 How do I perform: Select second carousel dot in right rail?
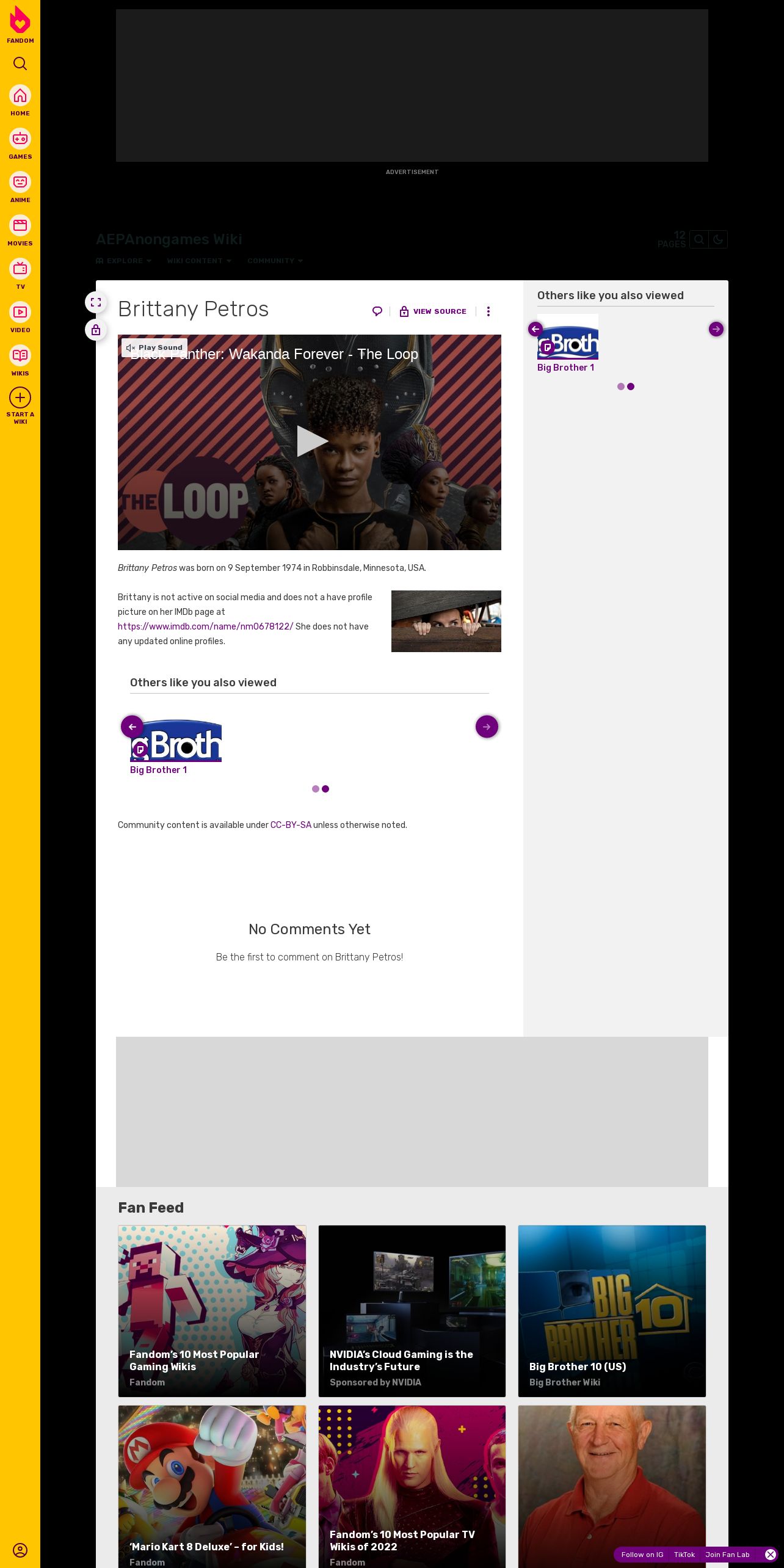point(631,387)
